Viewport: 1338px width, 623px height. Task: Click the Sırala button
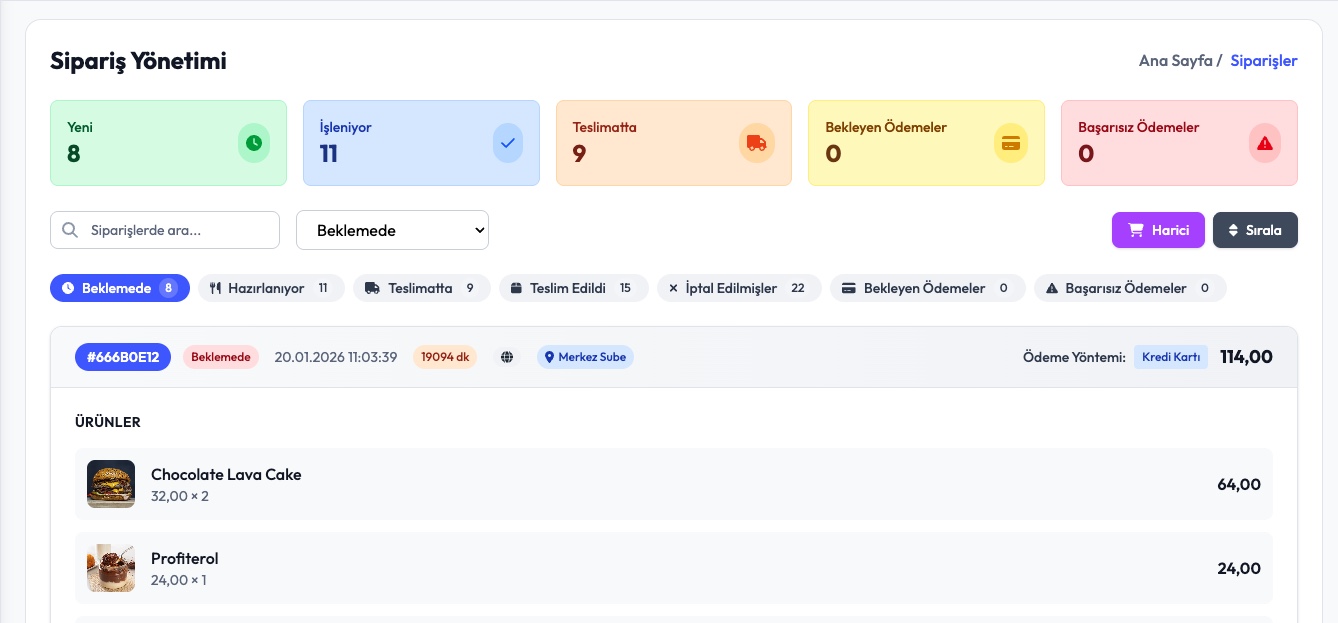(x=1255, y=229)
